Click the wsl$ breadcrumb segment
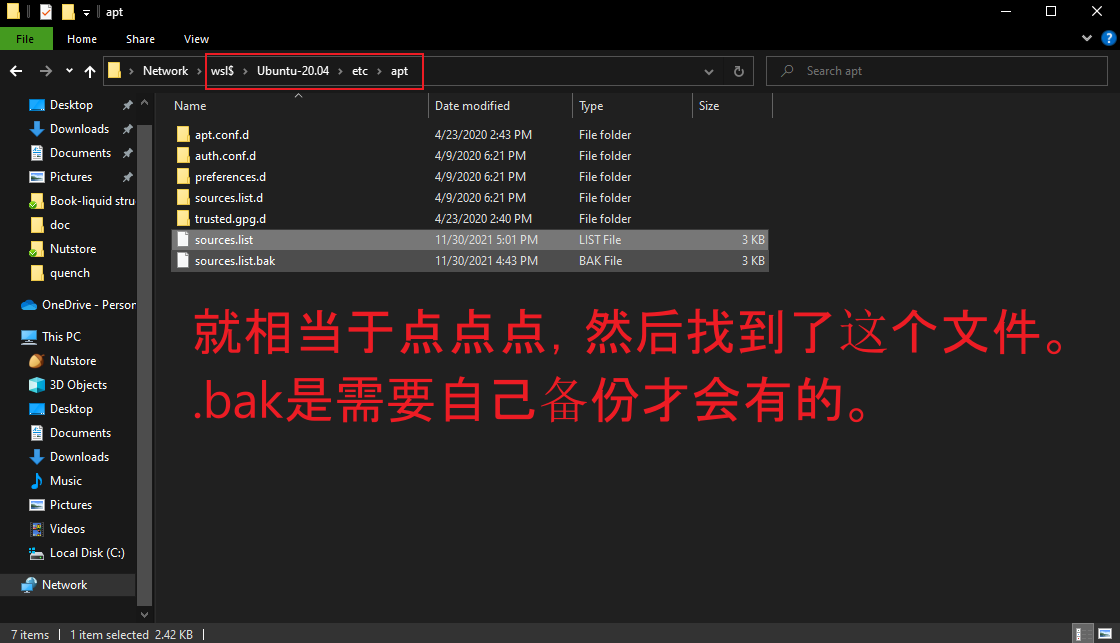This screenshot has height=643, width=1120. tap(222, 71)
